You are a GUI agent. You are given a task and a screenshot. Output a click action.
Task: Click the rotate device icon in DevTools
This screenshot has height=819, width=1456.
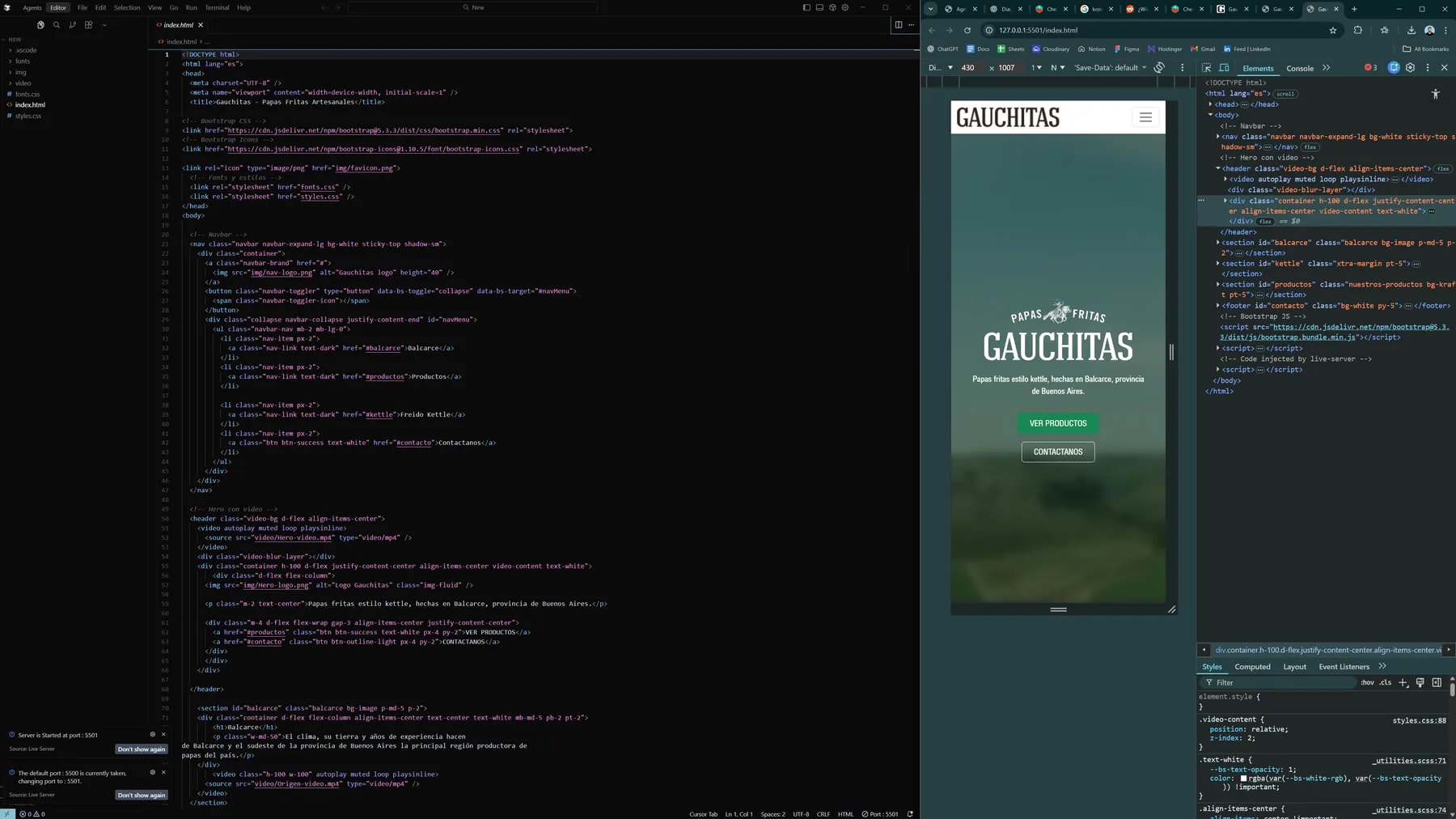(x=1159, y=68)
